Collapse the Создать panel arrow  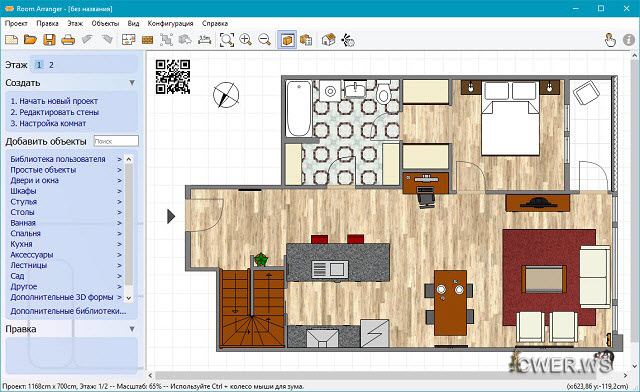point(132,83)
